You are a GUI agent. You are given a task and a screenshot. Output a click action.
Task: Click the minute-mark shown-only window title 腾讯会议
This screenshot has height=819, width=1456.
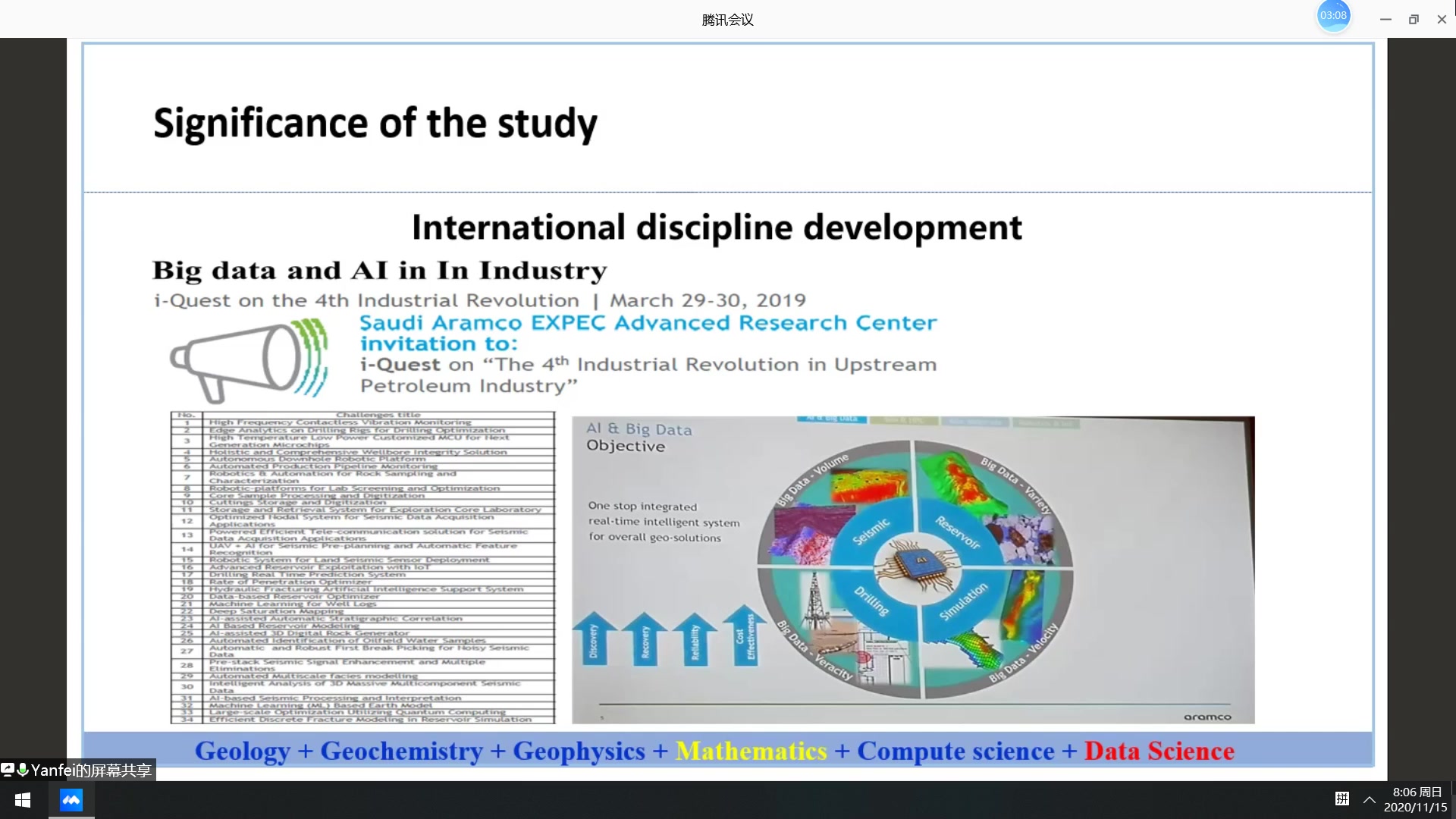coord(727,20)
